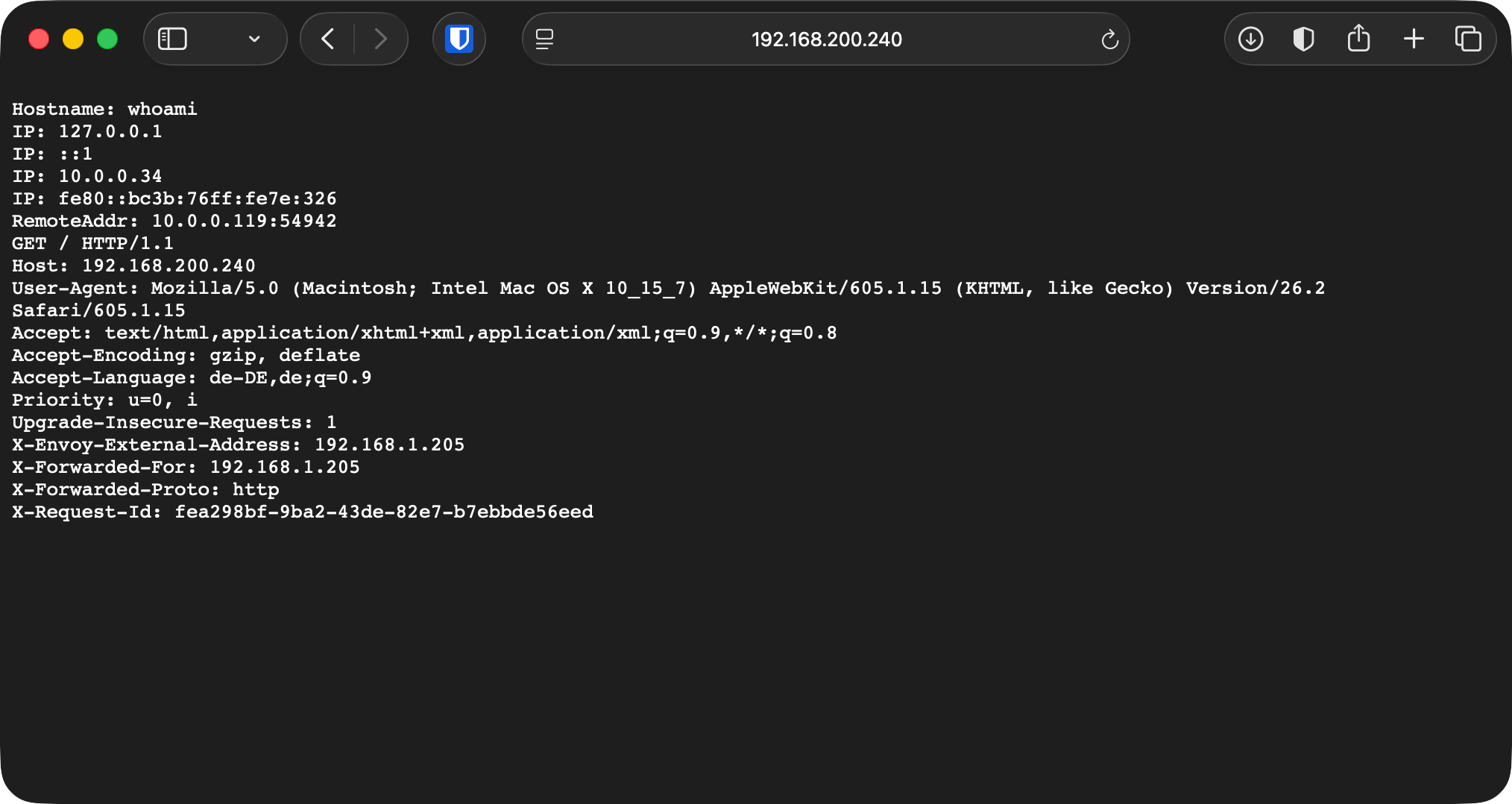Open the page menu in address bar
This screenshot has height=804, width=1512.
(545, 39)
